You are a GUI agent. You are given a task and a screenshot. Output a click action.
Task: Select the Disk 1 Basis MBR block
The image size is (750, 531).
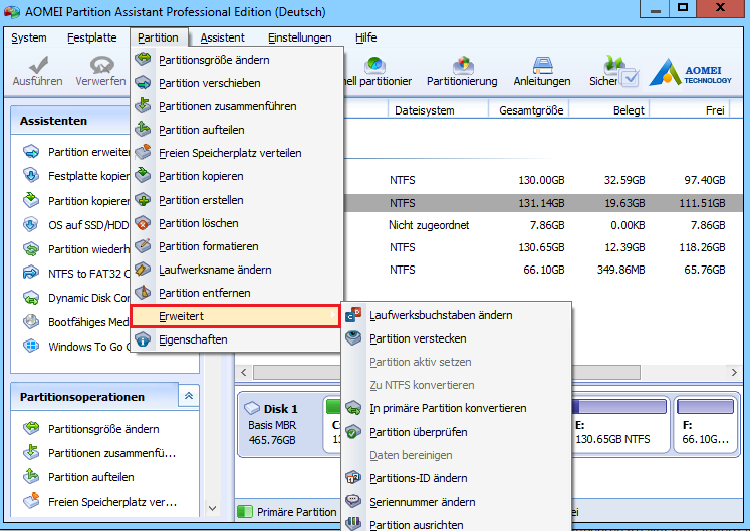[280, 424]
